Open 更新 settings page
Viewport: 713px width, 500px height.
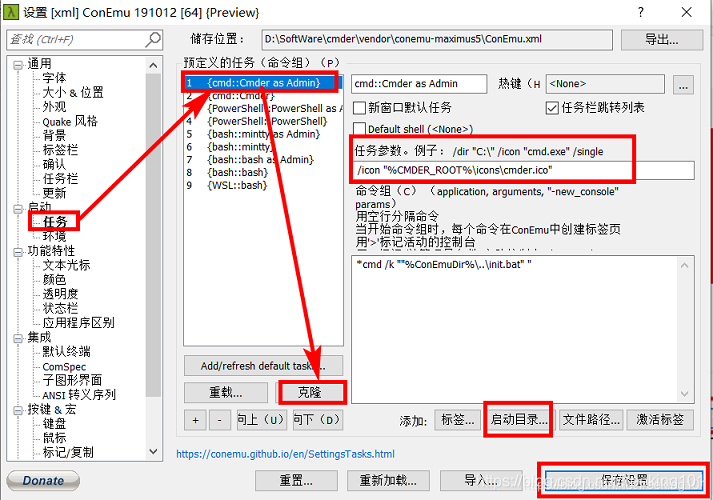click(x=54, y=193)
